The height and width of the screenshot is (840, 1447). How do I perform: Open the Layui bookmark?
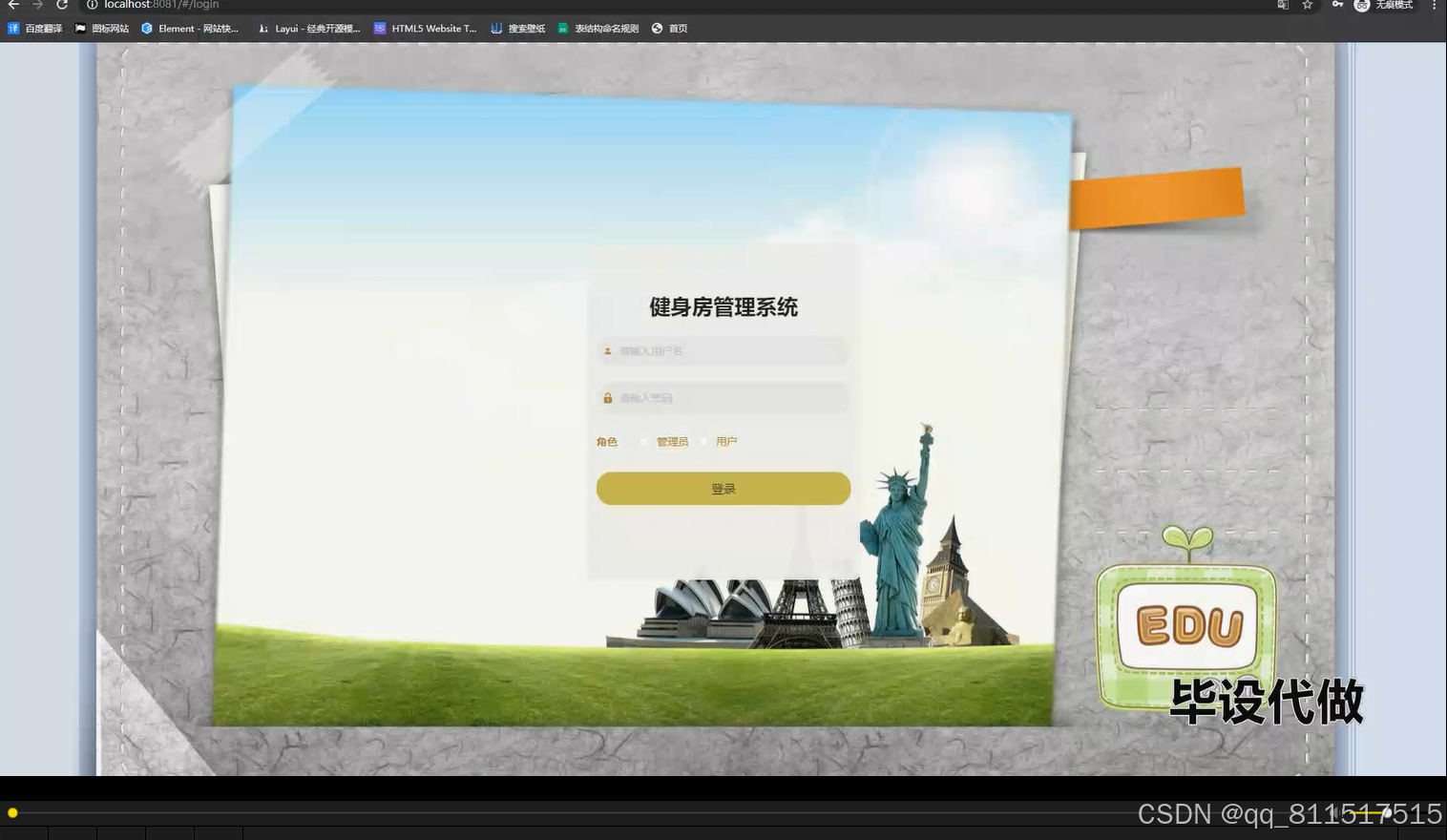pos(309,29)
